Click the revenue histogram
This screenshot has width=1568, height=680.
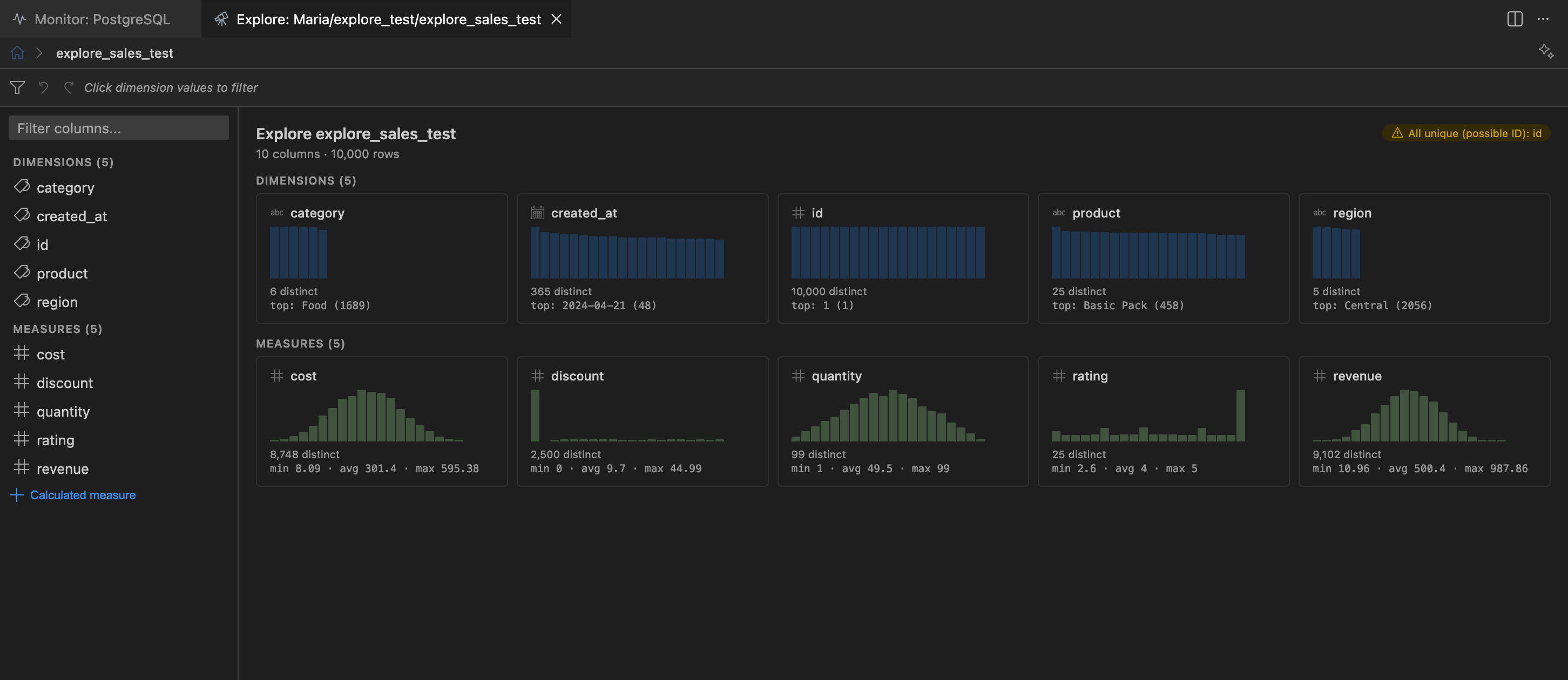[x=1409, y=416]
